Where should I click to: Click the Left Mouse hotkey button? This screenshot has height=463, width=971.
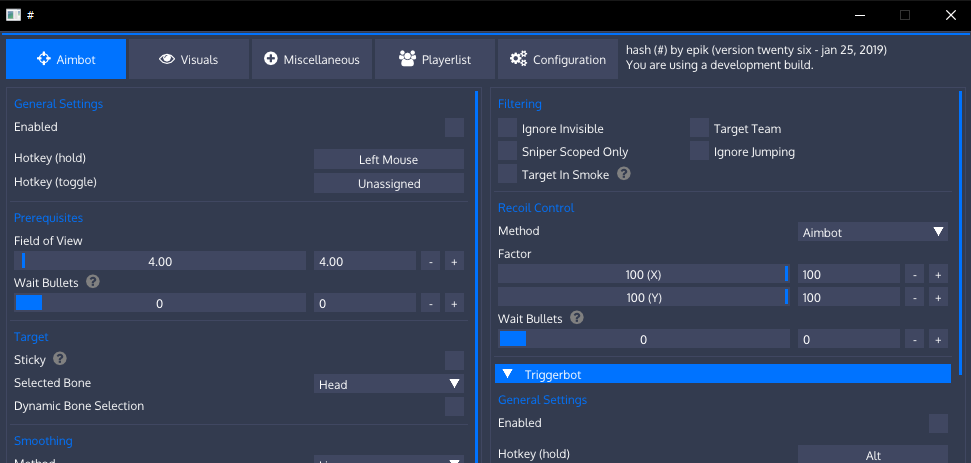pyautogui.click(x=389, y=160)
